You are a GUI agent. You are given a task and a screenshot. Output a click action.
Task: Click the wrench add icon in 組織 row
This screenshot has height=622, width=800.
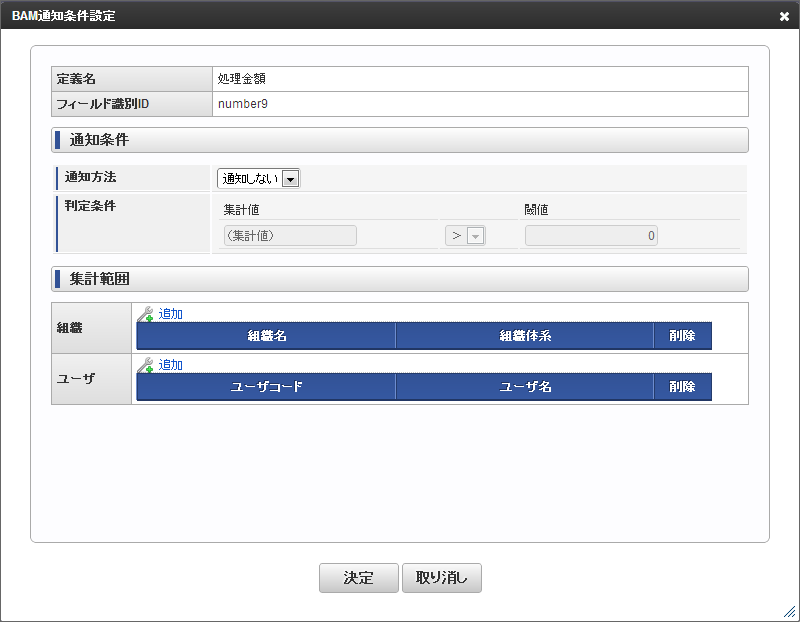(145, 314)
